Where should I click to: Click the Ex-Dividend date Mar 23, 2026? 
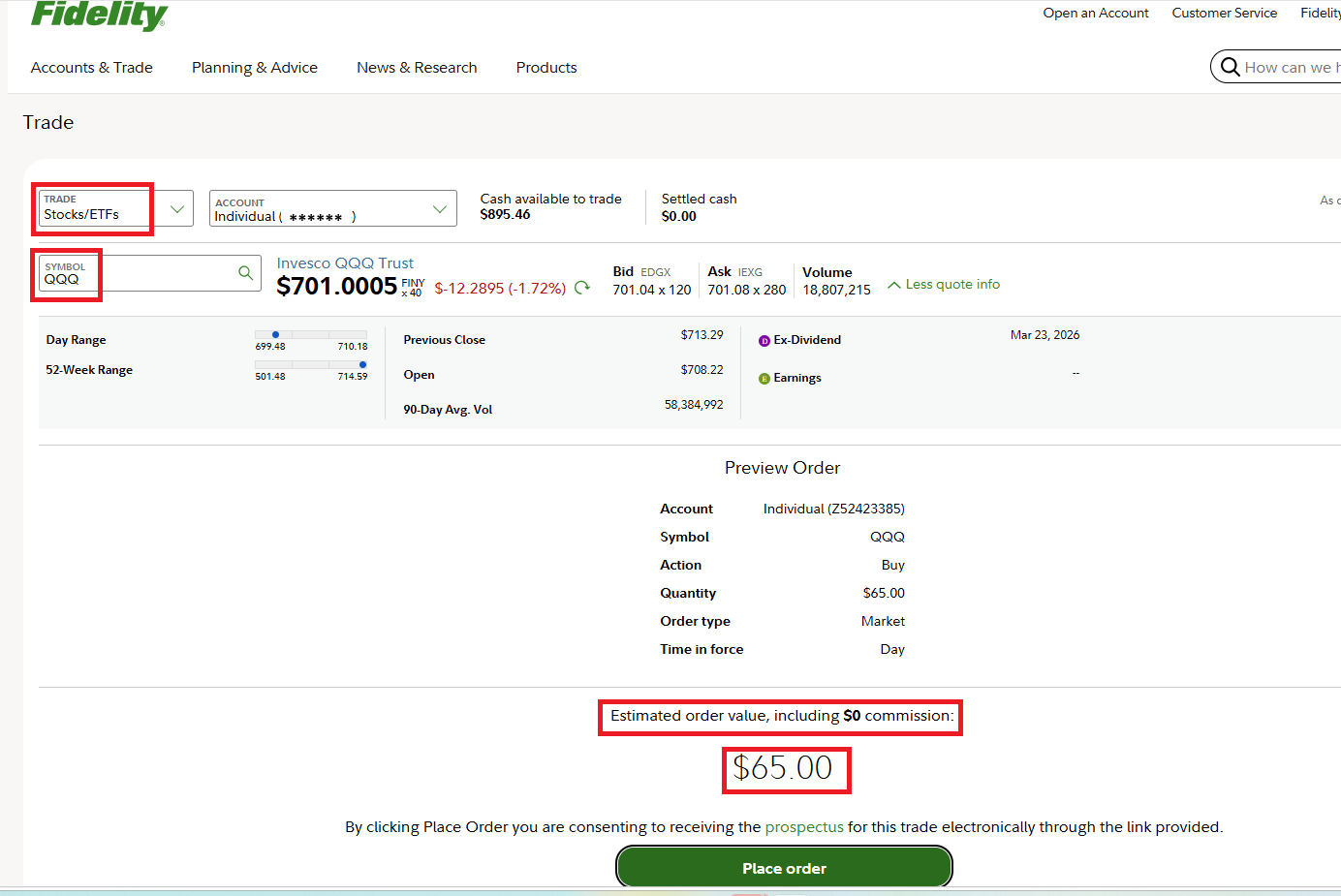coord(1045,335)
